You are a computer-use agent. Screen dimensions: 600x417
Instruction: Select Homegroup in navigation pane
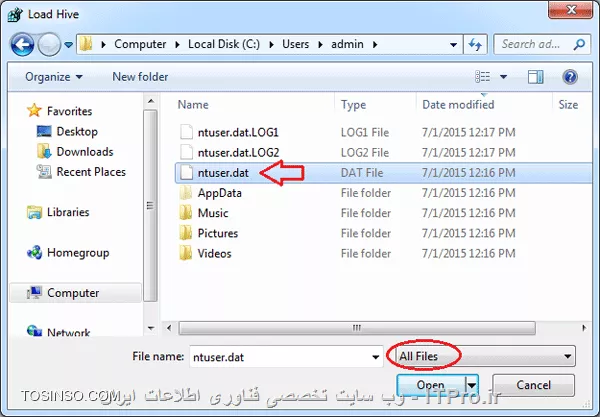tap(78, 253)
